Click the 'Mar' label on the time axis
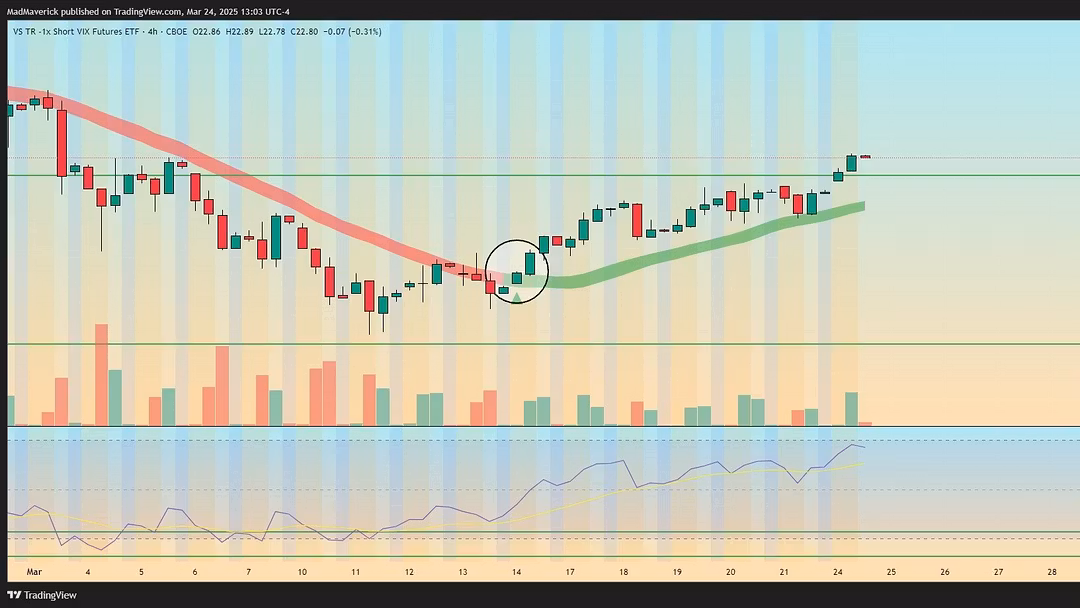The width and height of the screenshot is (1080, 608). [x=34, y=572]
